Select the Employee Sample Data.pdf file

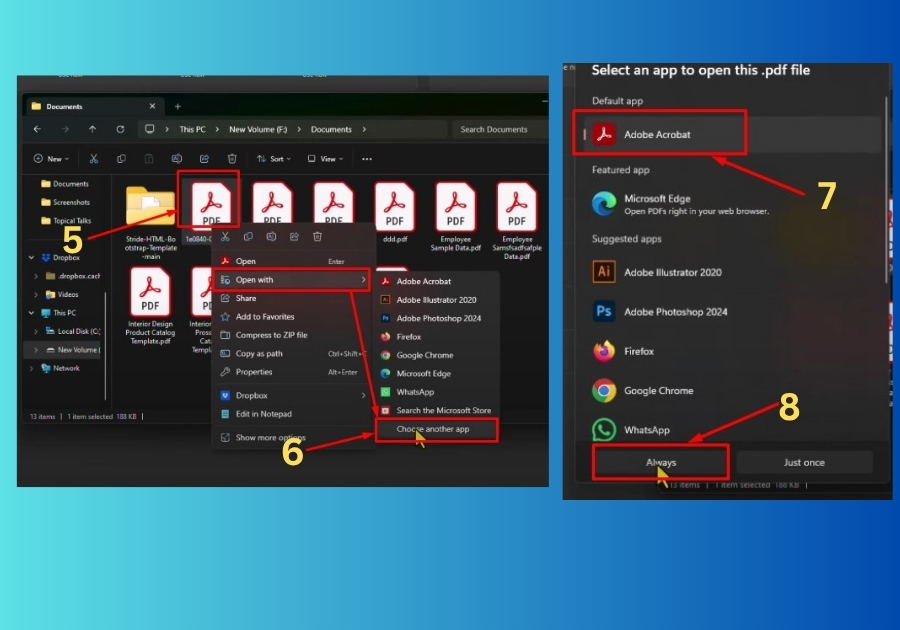456,217
